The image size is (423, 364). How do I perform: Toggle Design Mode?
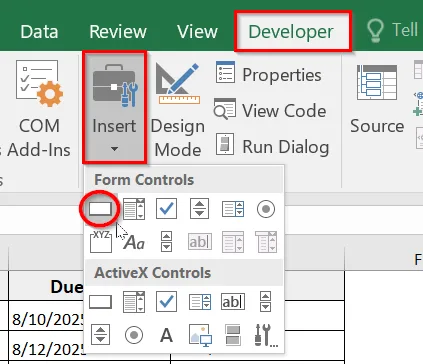pos(178,110)
